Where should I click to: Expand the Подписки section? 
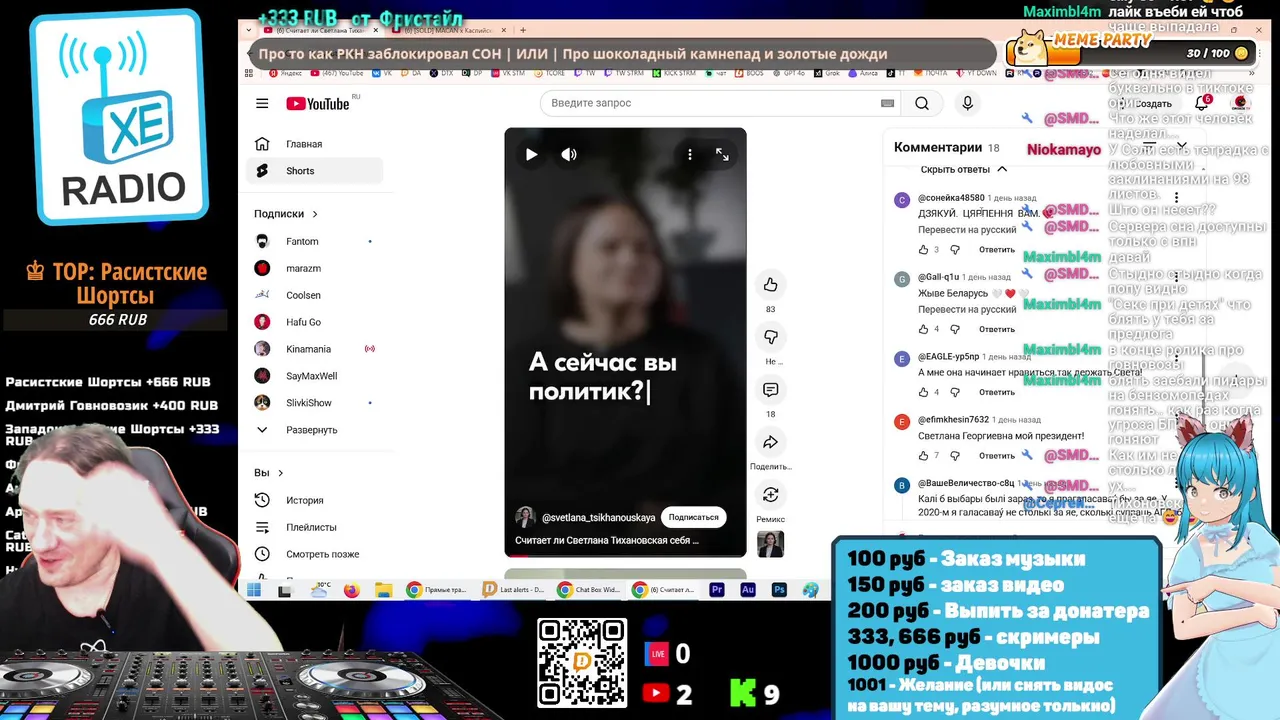pyautogui.click(x=286, y=214)
